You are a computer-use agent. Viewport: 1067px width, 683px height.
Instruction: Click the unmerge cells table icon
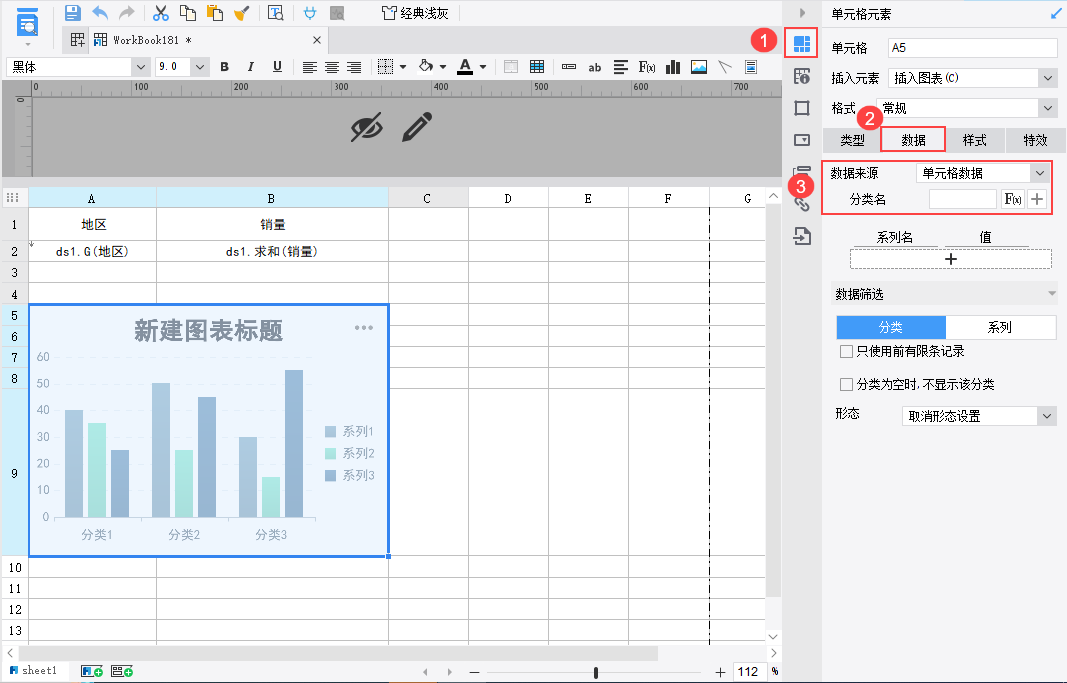click(x=537, y=67)
